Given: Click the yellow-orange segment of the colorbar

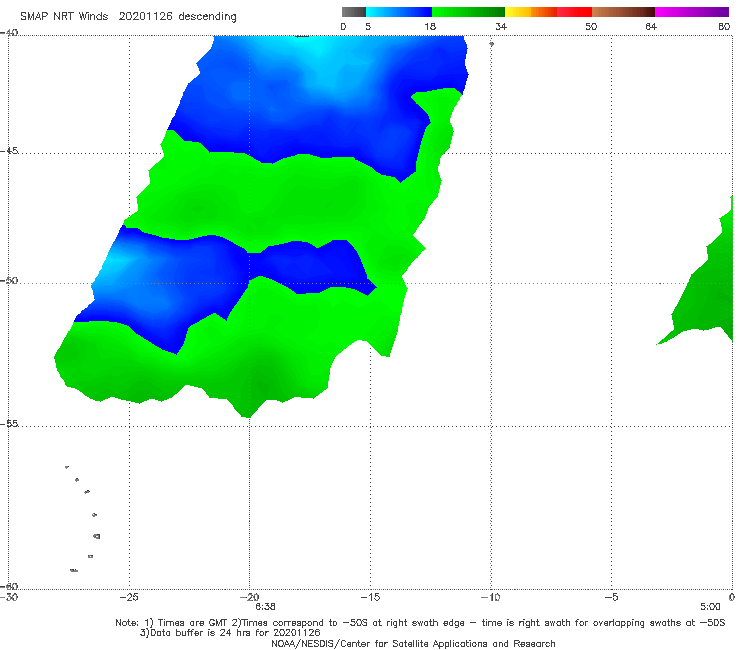Looking at the screenshot, I should click(x=531, y=12).
